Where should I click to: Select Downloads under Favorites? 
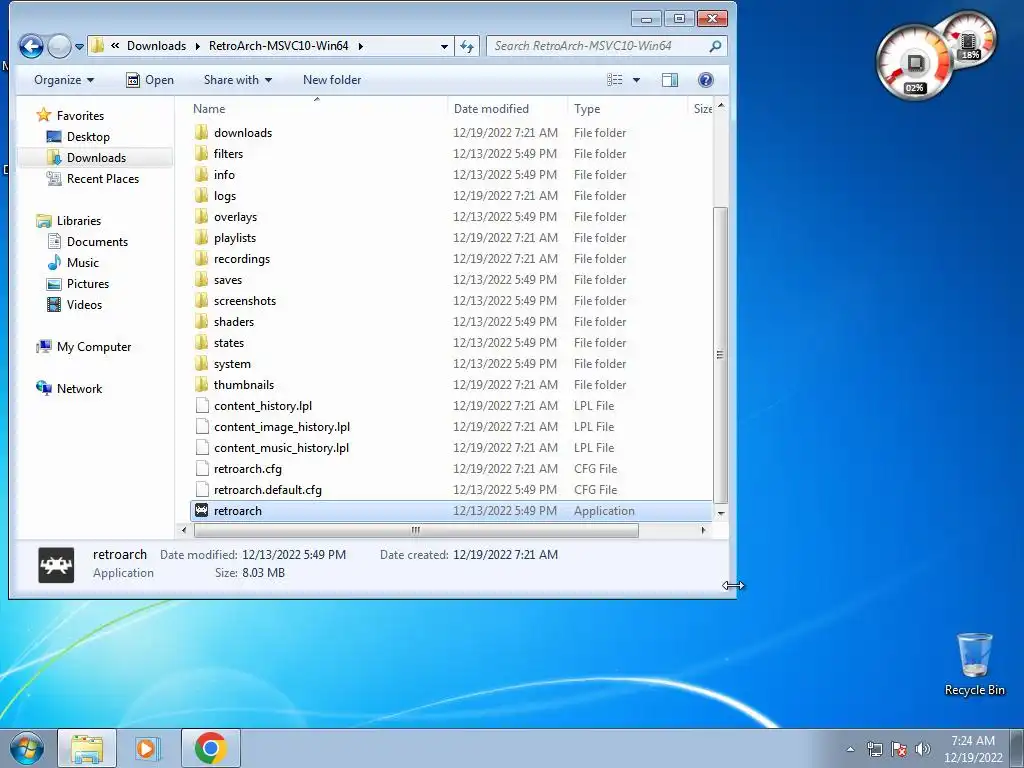96,157
